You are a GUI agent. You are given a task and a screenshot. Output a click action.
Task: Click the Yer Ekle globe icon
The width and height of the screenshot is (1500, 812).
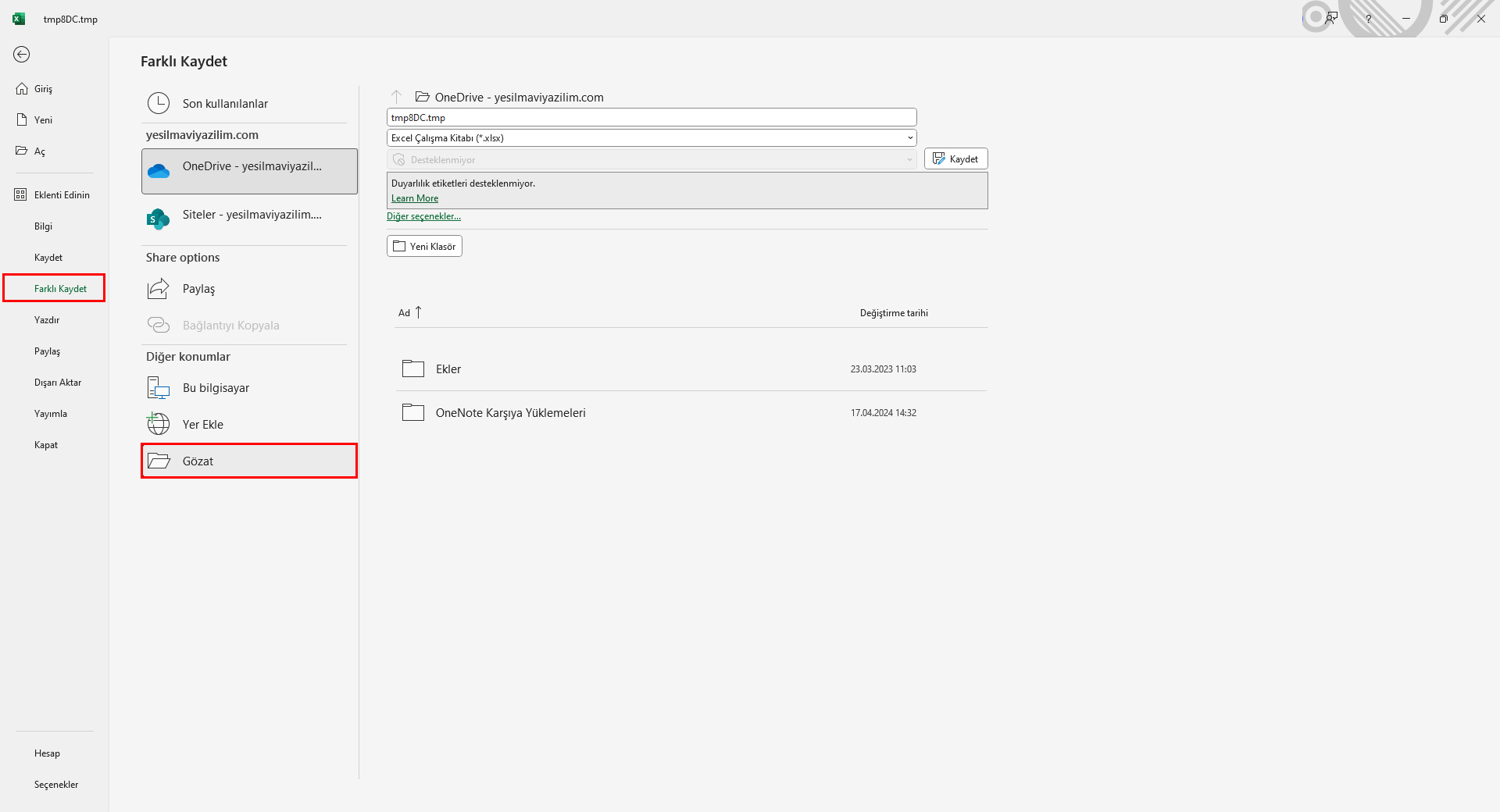[159, 424]
